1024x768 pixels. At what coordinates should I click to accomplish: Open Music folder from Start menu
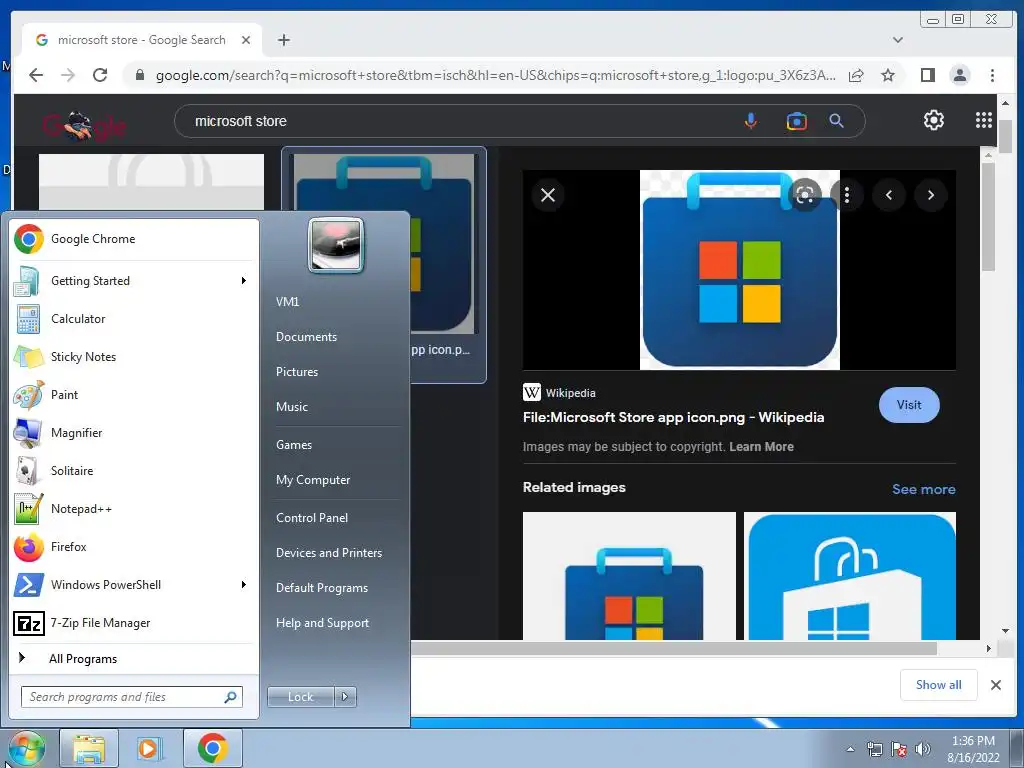[292, 407]
